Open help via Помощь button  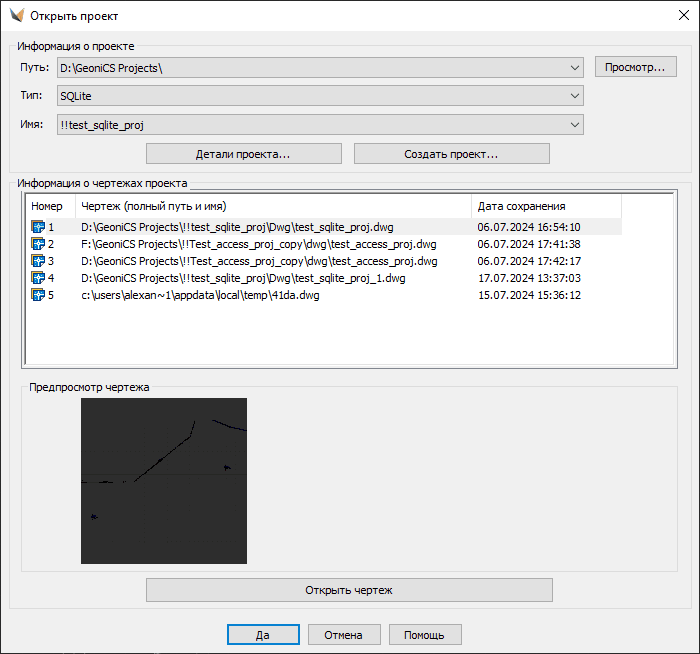click(425, 635)
